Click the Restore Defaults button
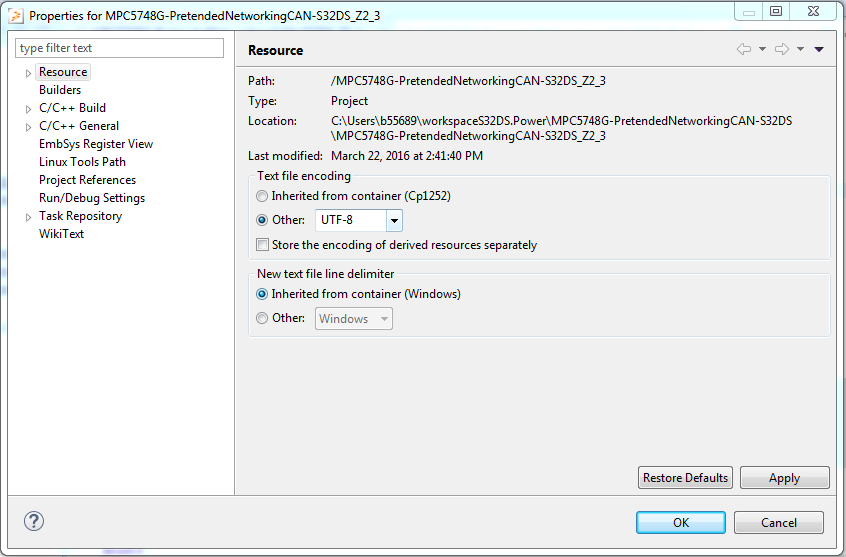846x557 pixels. coord(685,478)
